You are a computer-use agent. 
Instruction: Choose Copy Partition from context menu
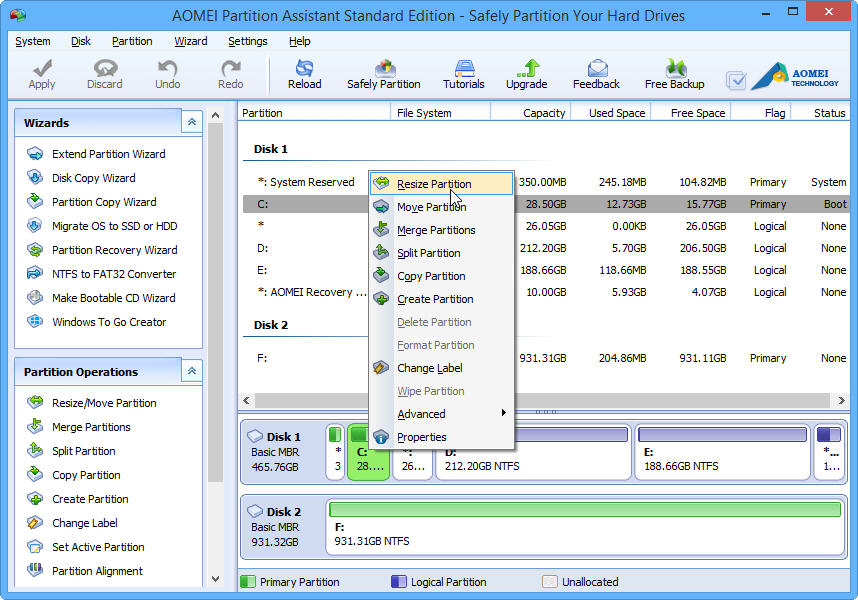442,276
